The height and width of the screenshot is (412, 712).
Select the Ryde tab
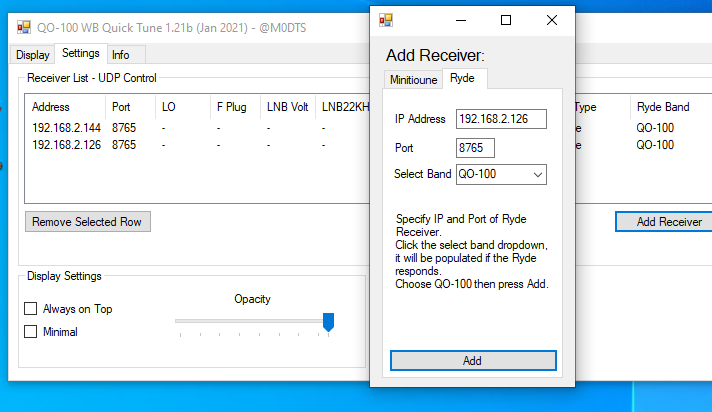463,78
